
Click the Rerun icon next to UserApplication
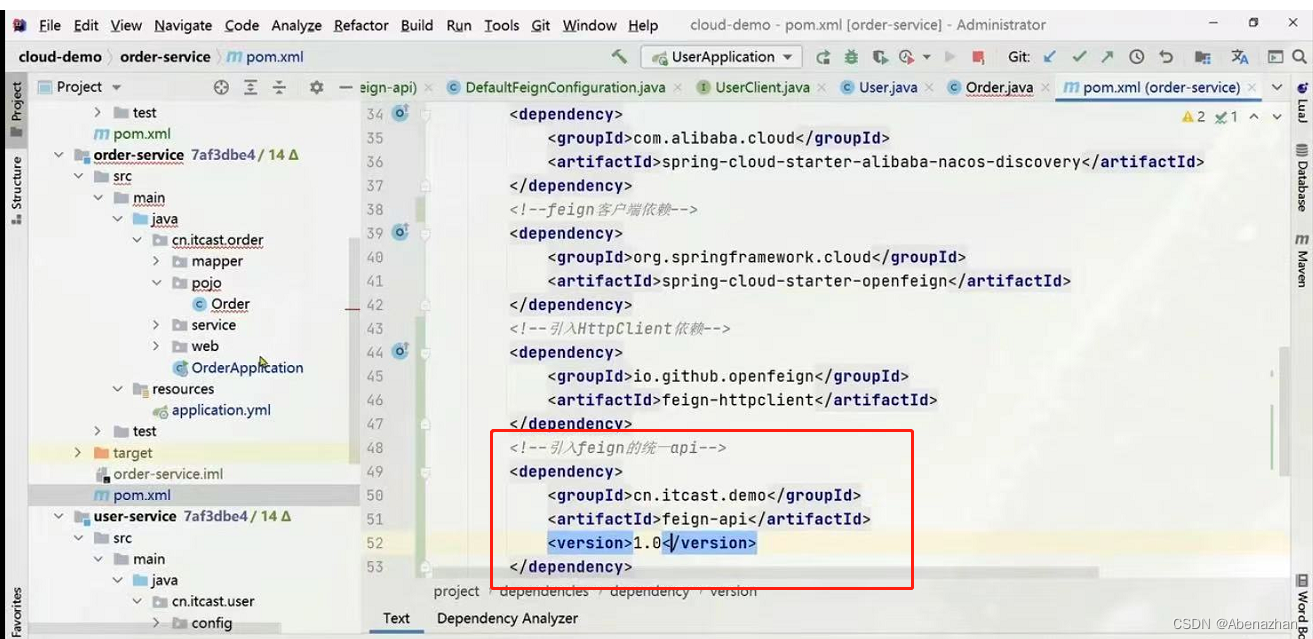tap(823, 57)
